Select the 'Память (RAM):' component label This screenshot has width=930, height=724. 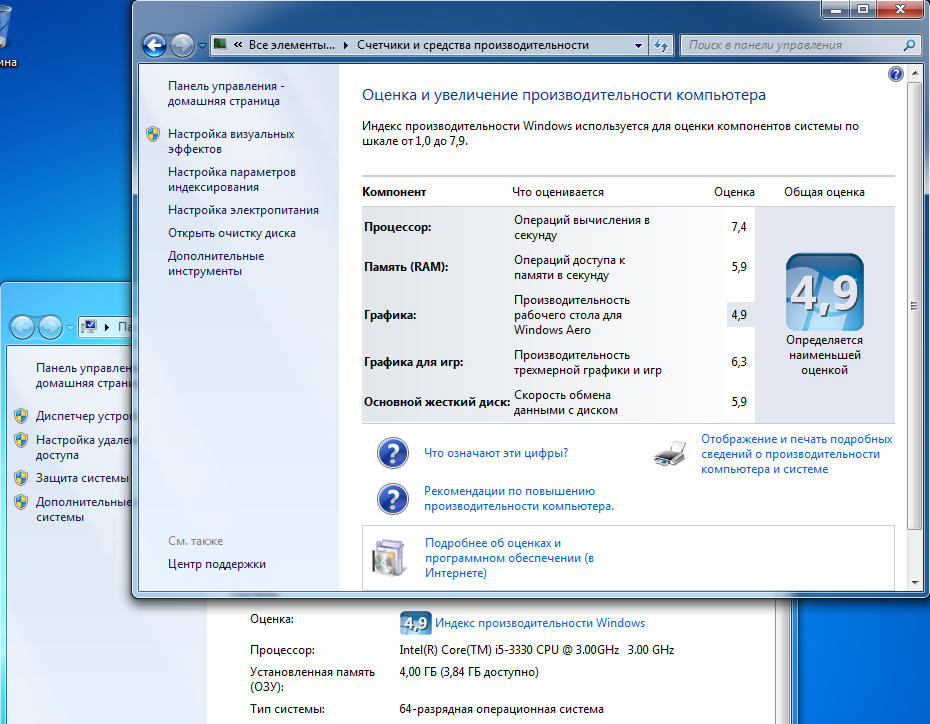point(406,267)
